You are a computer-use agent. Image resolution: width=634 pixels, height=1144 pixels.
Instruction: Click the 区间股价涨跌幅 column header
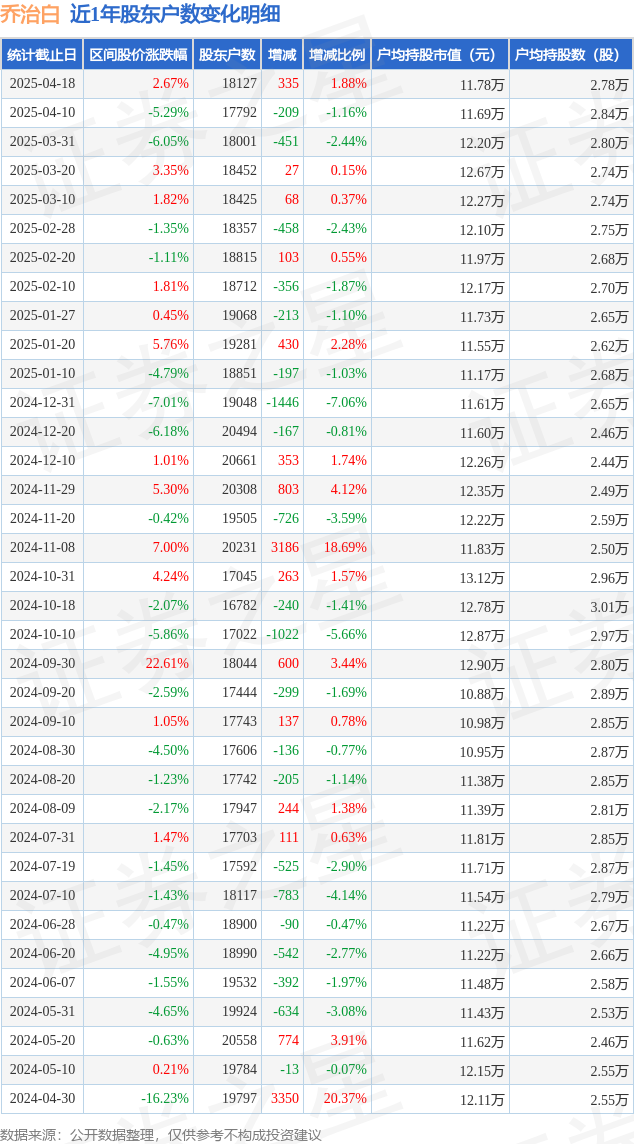139,55
